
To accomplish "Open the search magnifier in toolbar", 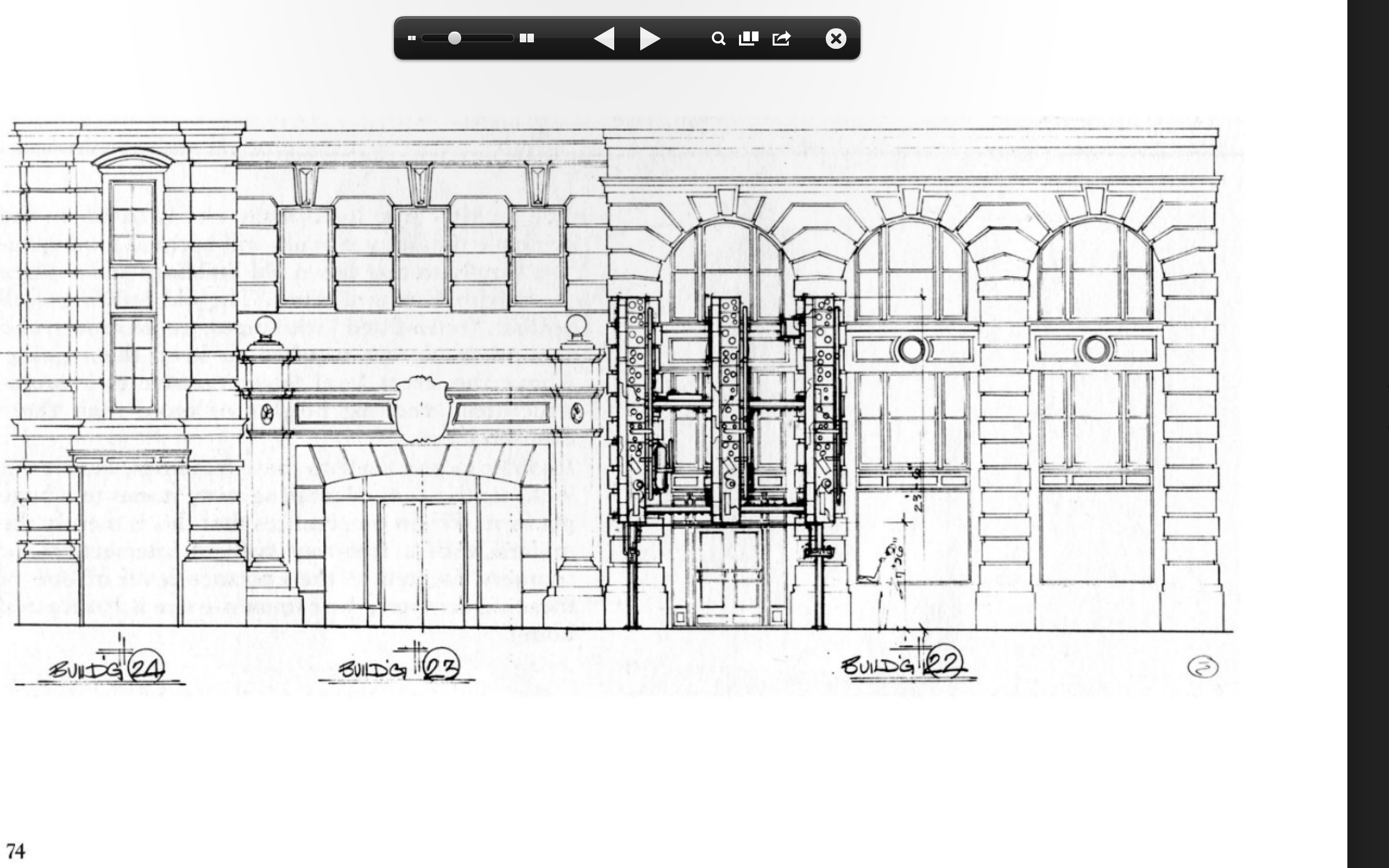I will pos(718,39).
